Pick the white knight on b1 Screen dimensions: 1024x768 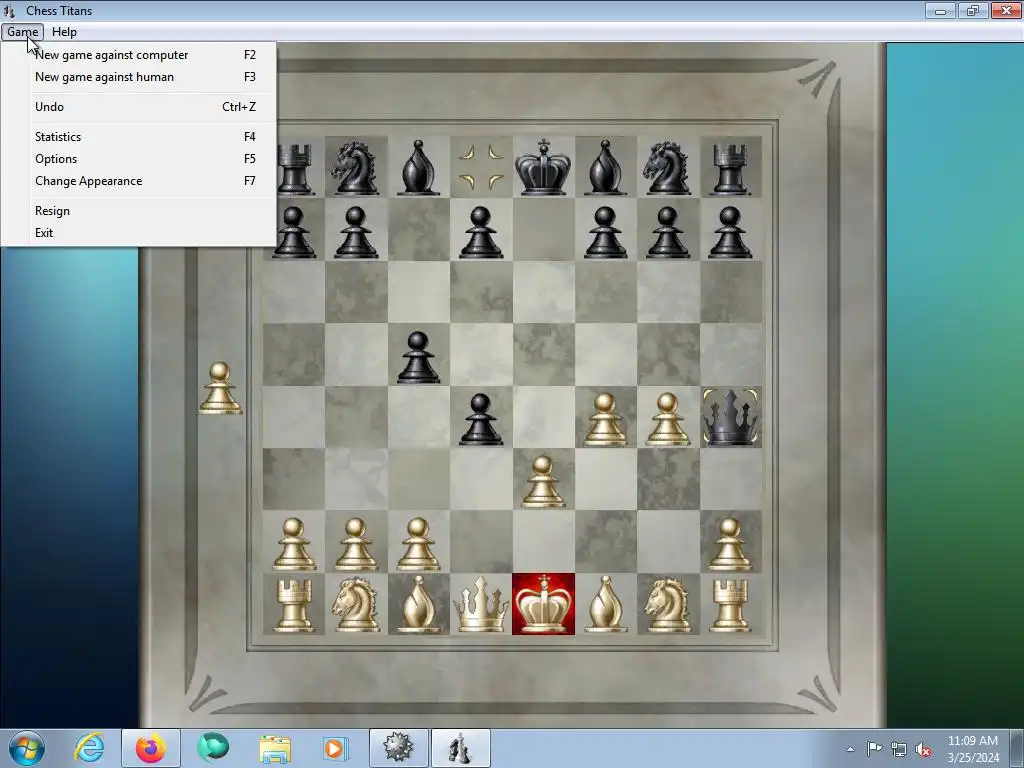click(x=356, y=605)
